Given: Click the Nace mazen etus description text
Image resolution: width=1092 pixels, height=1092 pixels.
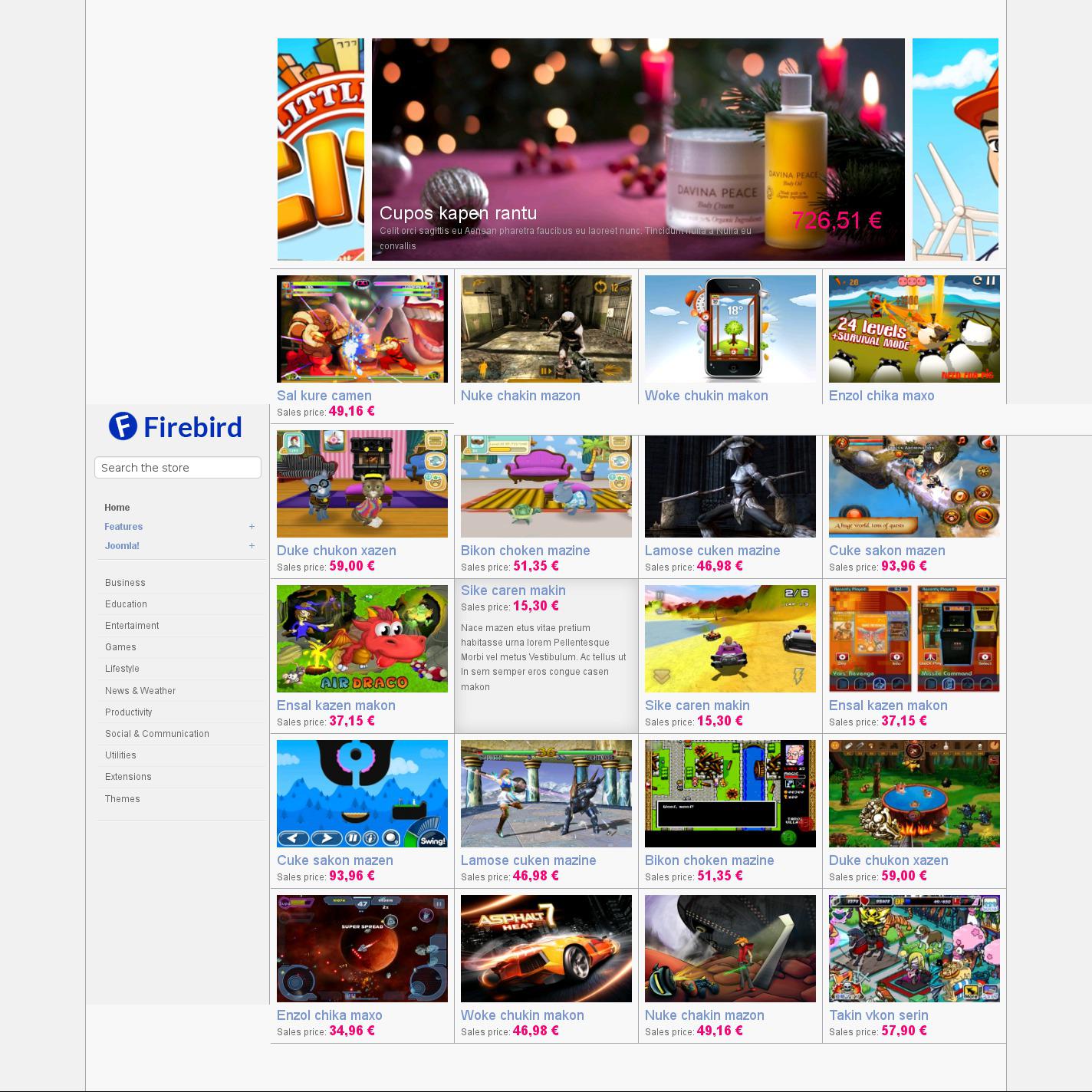Looking at the screenshot, I should [544, 657].
